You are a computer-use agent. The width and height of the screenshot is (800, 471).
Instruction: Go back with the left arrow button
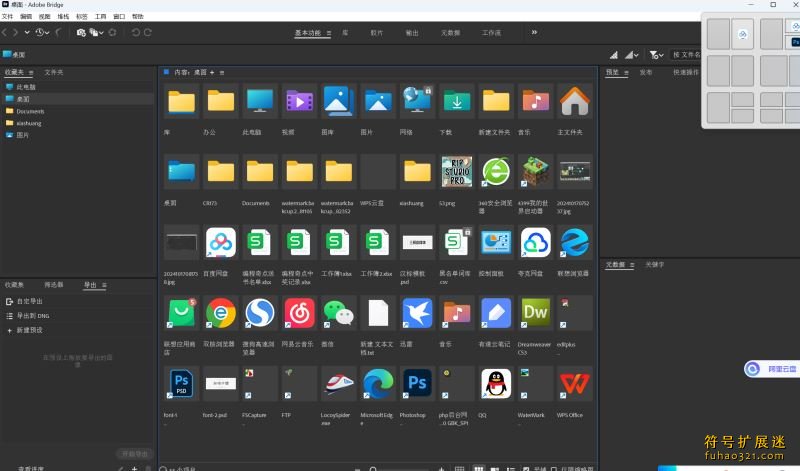point(4,32)
